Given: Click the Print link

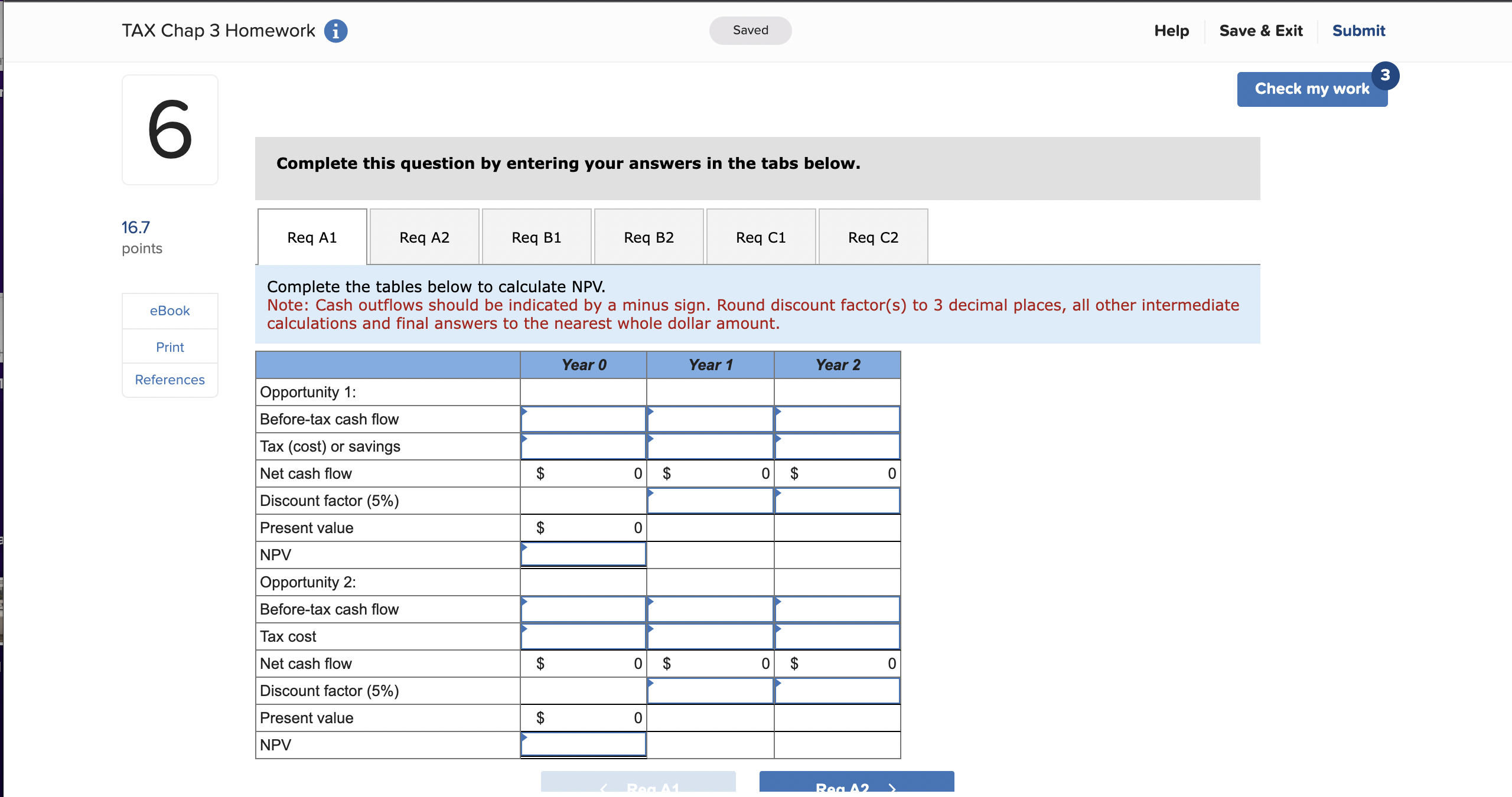Looking at the screenshot, I should 170,347.
